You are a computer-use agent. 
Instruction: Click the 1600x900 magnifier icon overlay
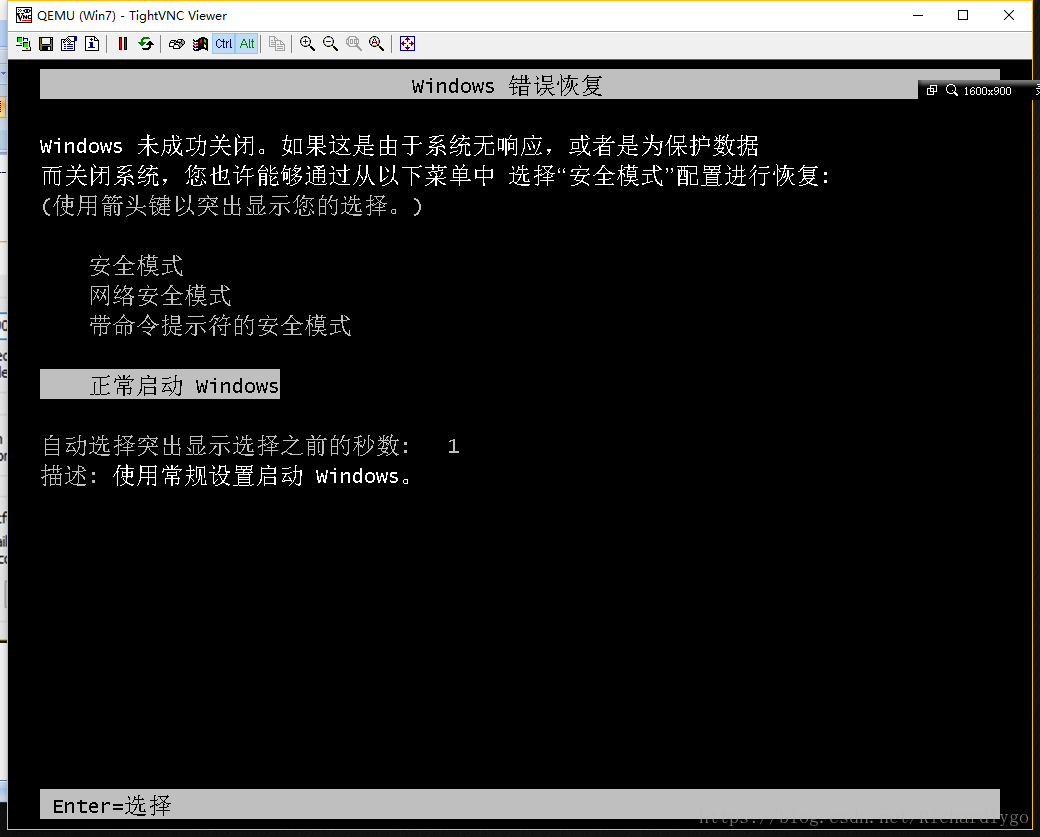(x=952, y=90)
